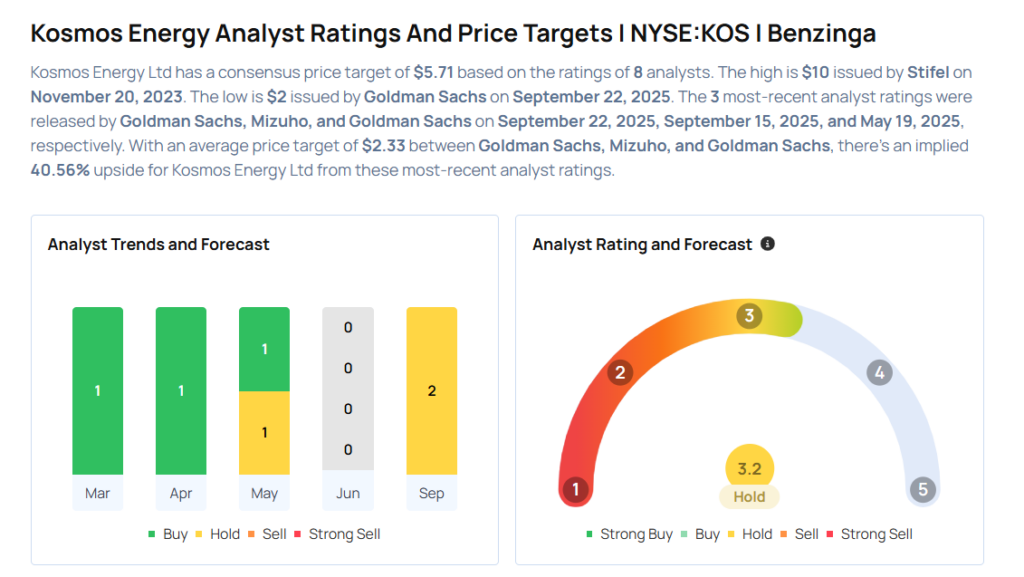This screenshot has width=1024, height=577.
Task: Toggle Strong Buy in rating gauge legend
Action: pyautogui.click(x=628, y=534)
